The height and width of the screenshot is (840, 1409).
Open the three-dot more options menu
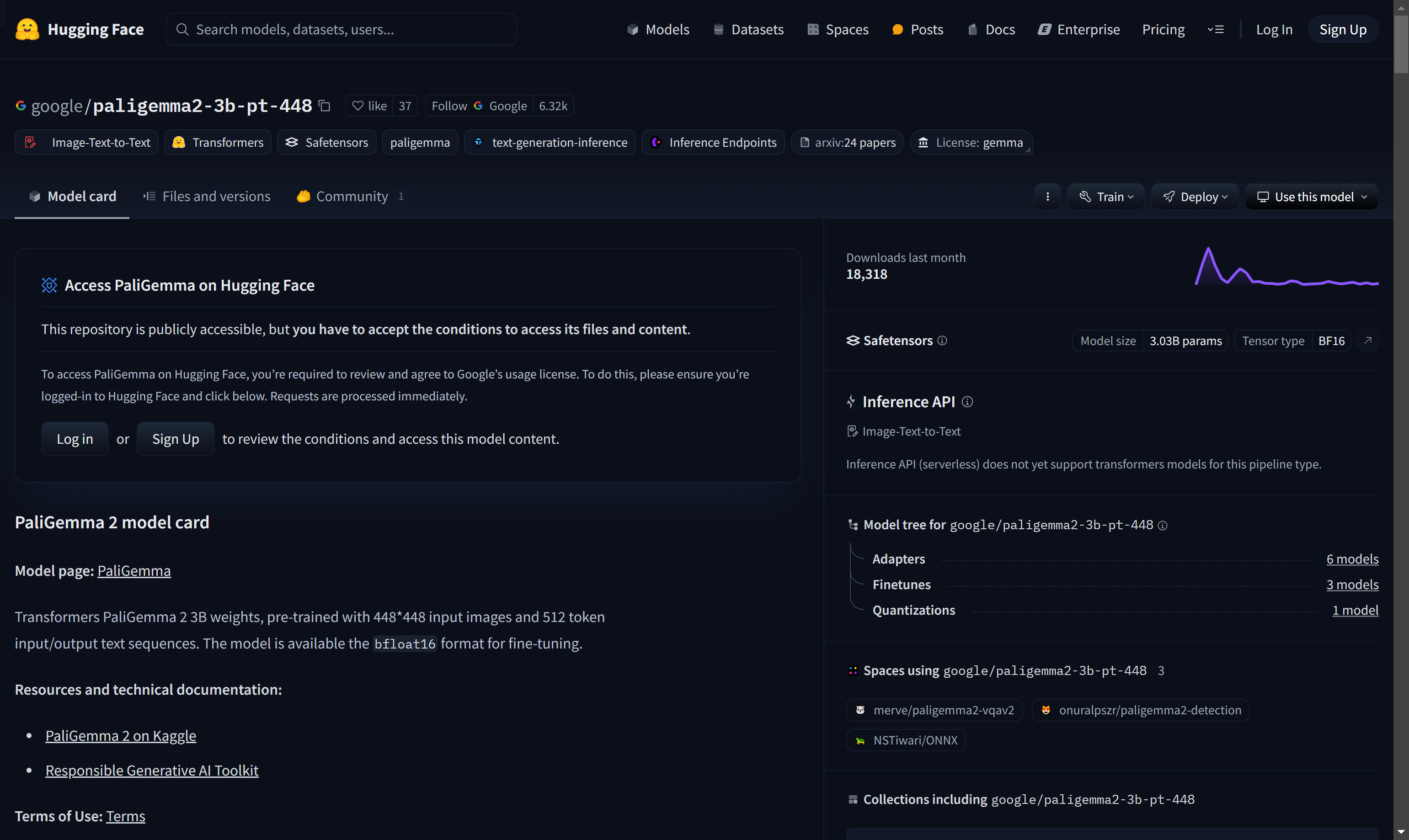1047,197
